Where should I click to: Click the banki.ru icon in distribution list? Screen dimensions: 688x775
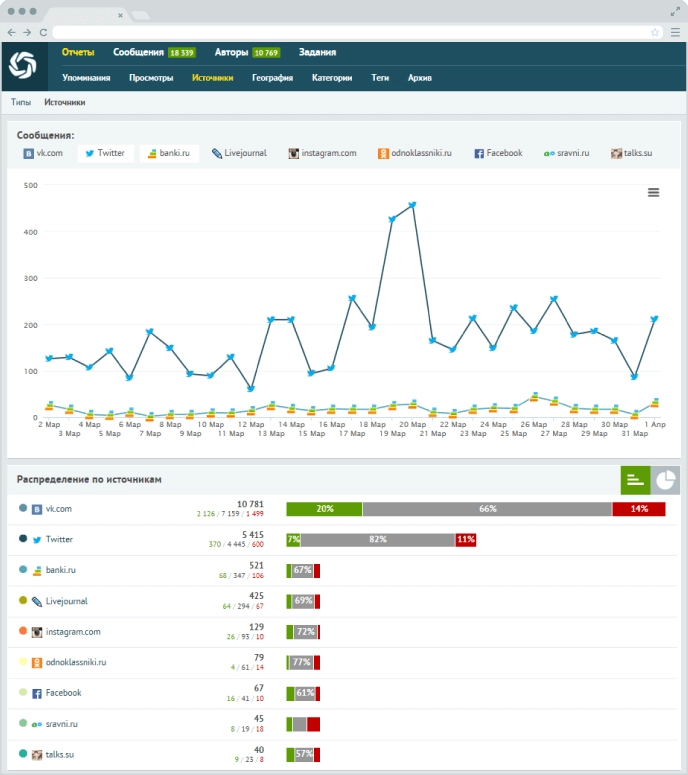pyautogui.click(x=37, y=570)
